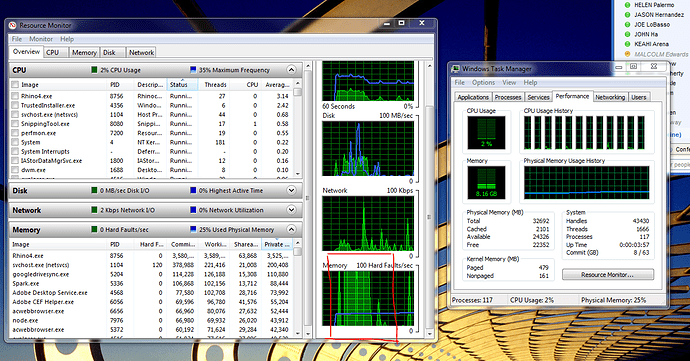The image size is (690, 361).
Task: Click the green CPU Usage indicator square
Action: (x=94, y=70)
